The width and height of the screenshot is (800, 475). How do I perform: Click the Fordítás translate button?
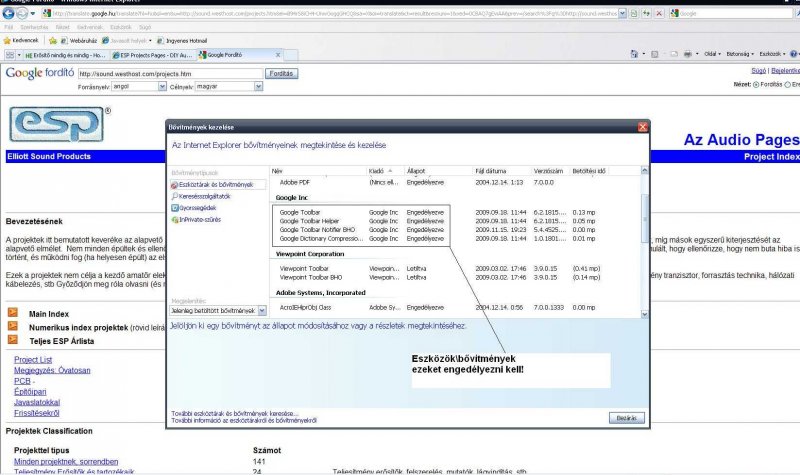coord(281,74)
